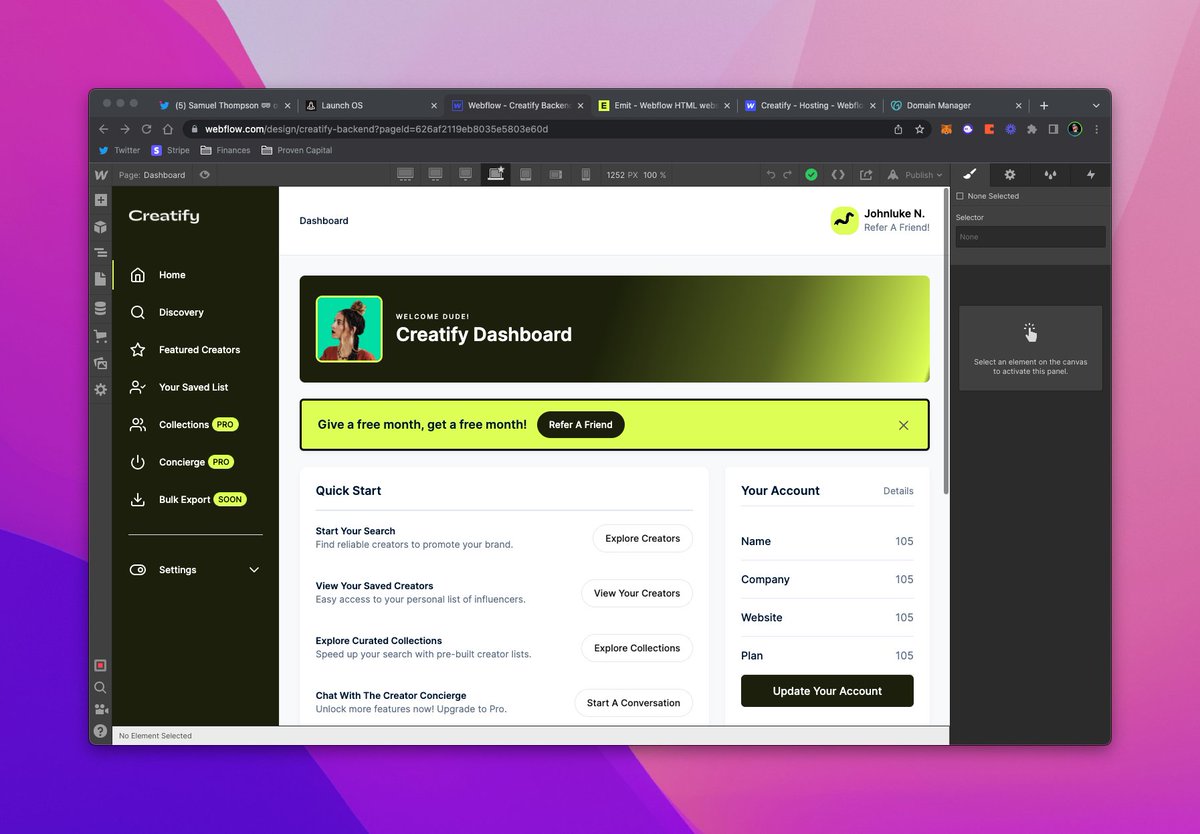The width and height of the screenshot is (1200, 834).
Task: Switch to the Element Settings gear tab
Action: (x=1010, y=175)
